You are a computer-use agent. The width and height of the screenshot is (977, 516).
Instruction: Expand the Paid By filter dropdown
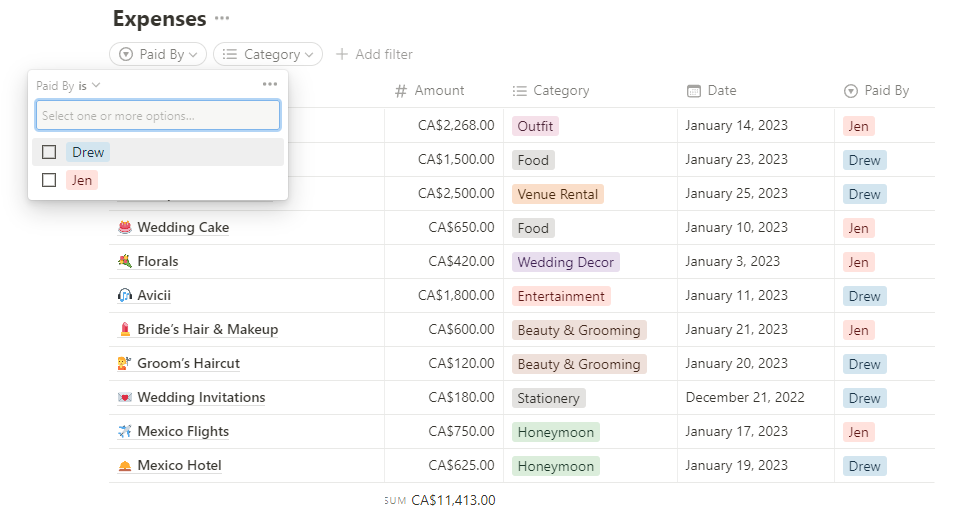click(158, 54)
